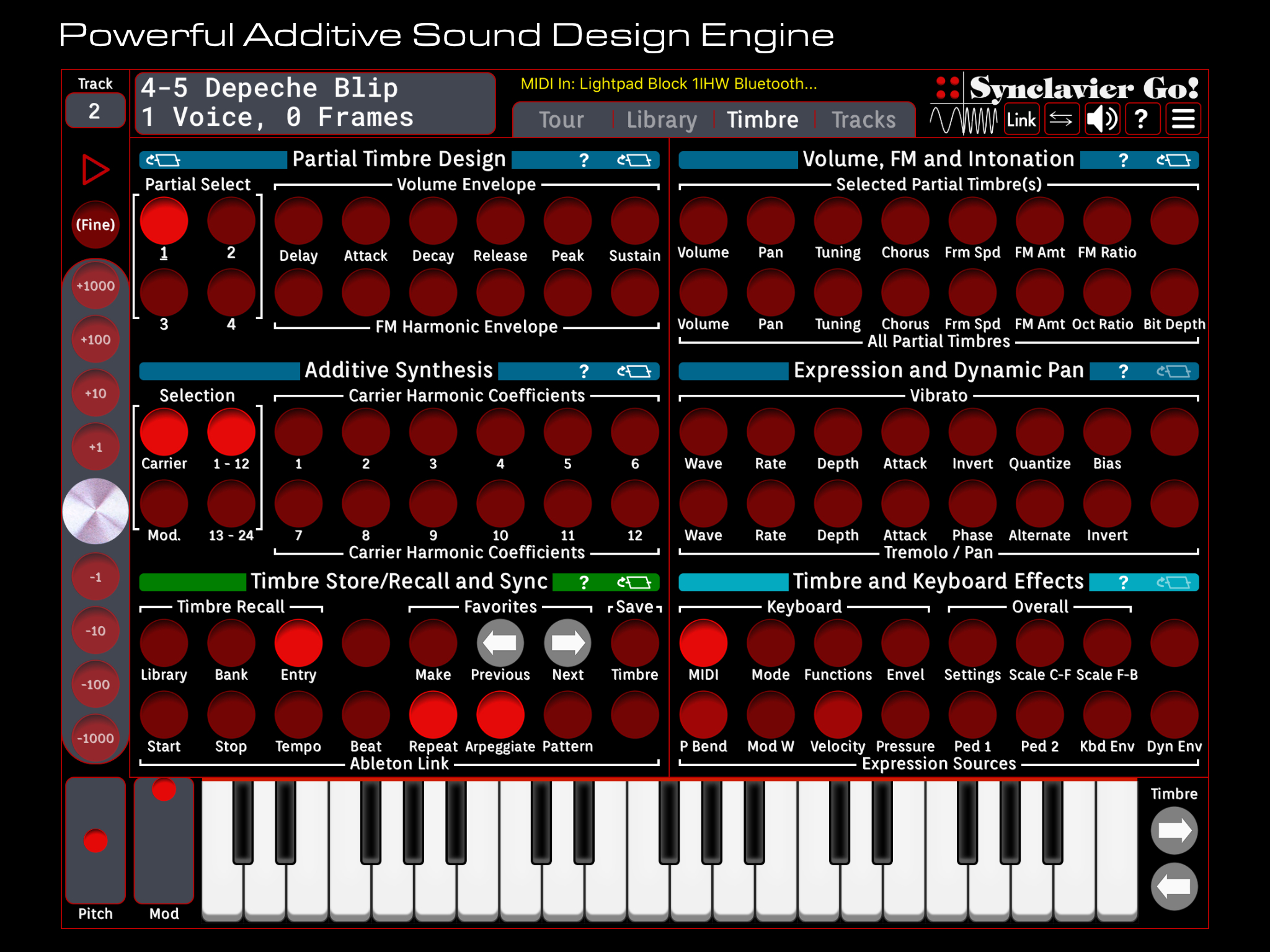The image size is (1270, 952).
Task: Click the Favorites Next arrow button
Action: pyautogui.click(x=567, y=643)
